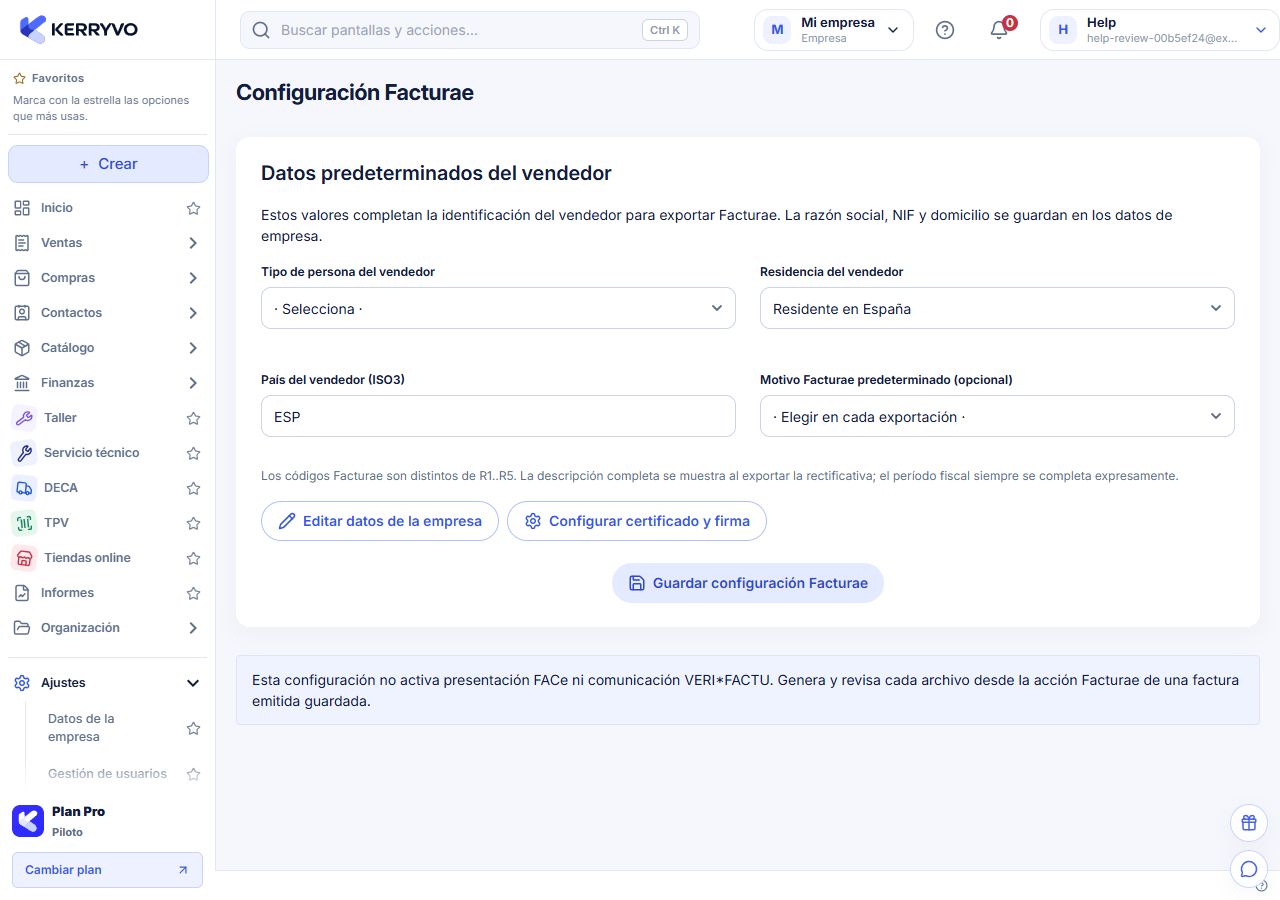The image size is (1280, 900).
Task: Open the chat bubble support icon
Action: tap(1248, 869)
